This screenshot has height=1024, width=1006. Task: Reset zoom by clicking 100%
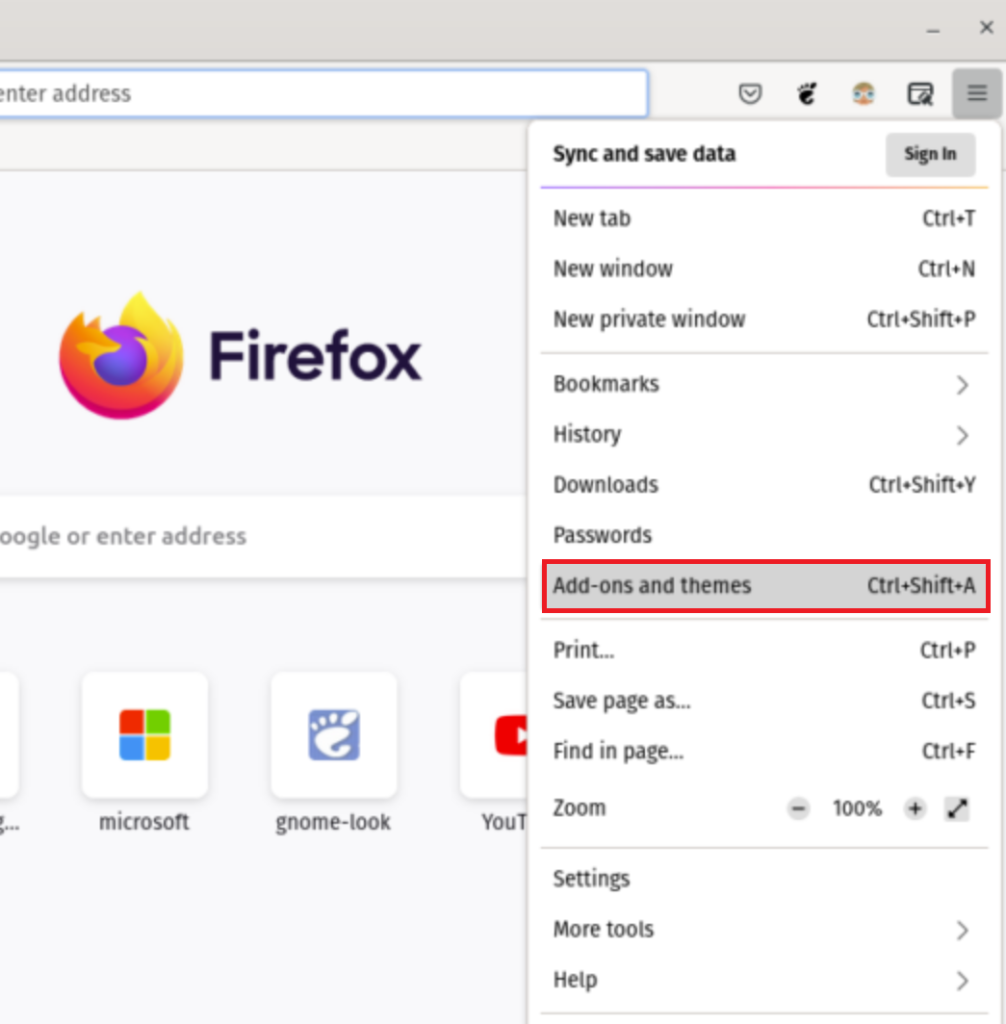(856, 808)
